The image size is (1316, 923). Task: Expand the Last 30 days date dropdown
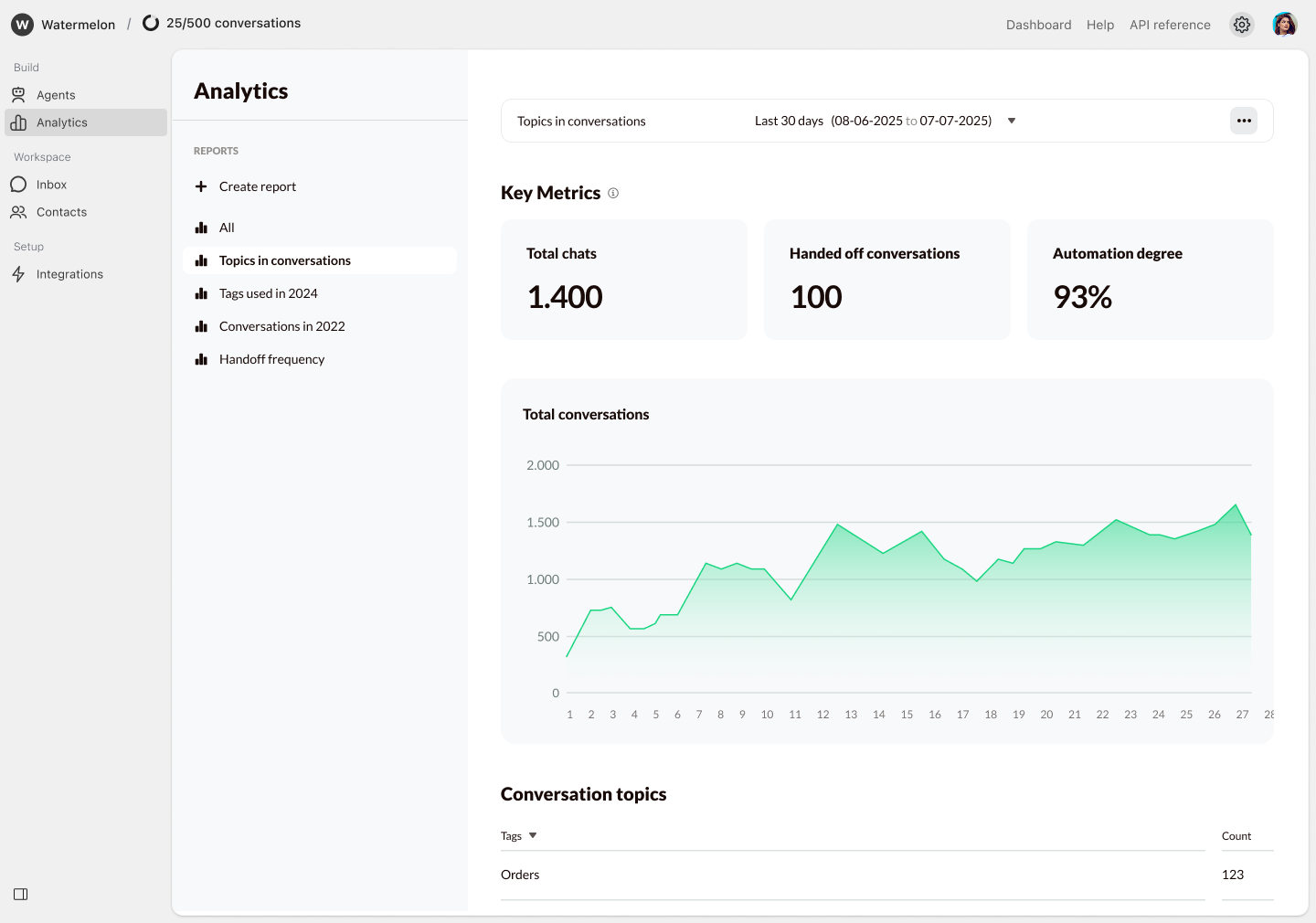pos(1011,121)
